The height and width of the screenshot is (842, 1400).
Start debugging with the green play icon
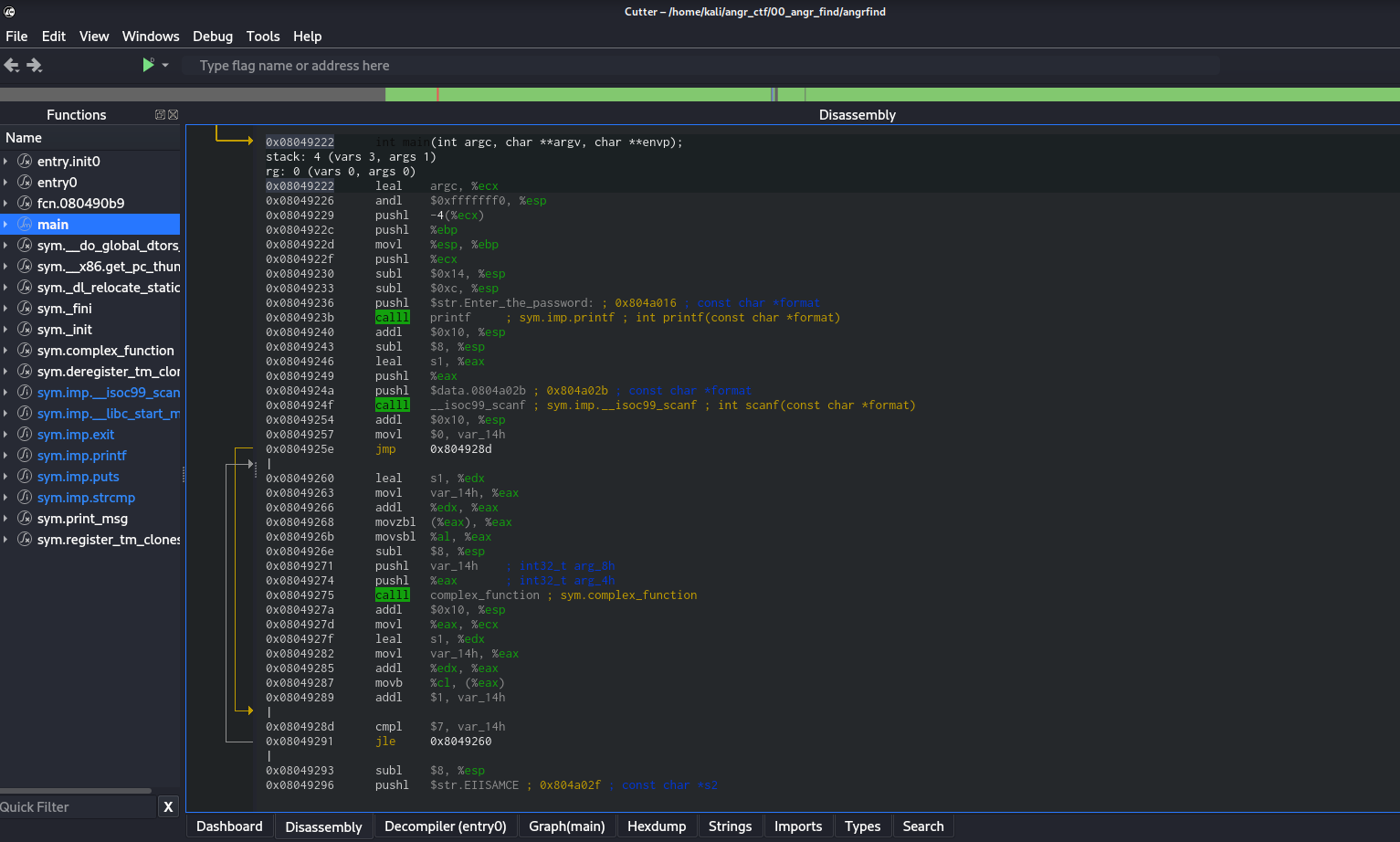(x=148, y=65)
